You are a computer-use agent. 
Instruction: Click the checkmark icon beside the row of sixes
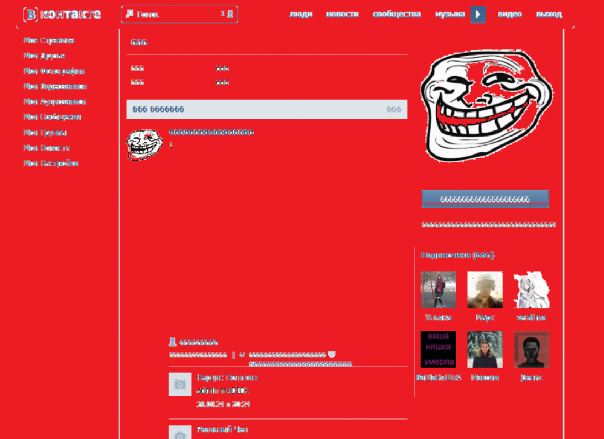tap(242, 355)
